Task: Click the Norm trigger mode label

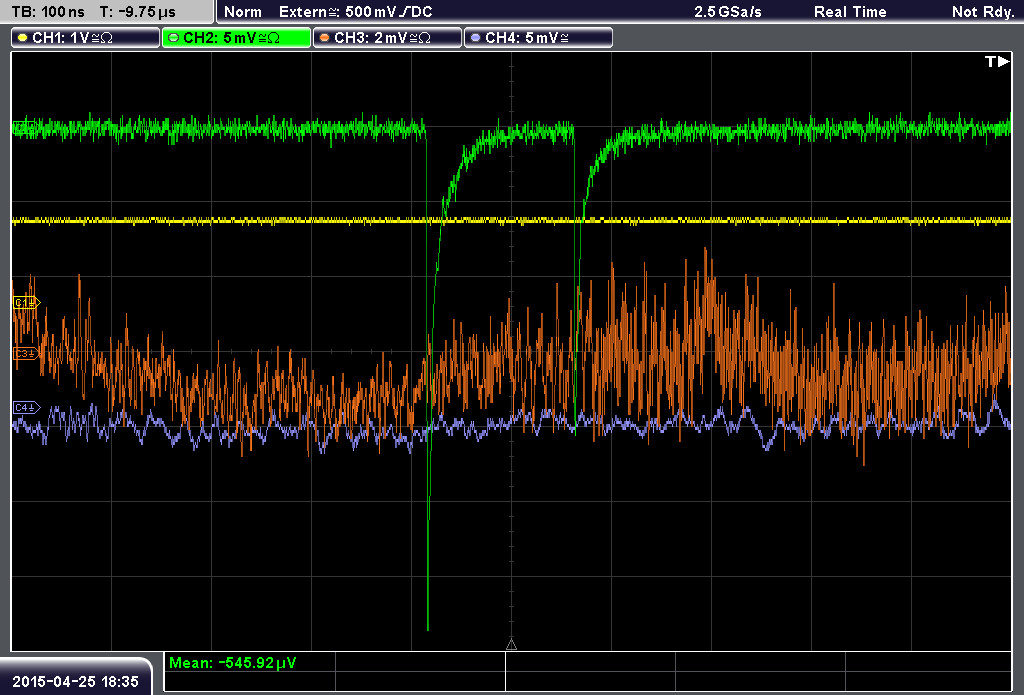Action: (243, 12)
